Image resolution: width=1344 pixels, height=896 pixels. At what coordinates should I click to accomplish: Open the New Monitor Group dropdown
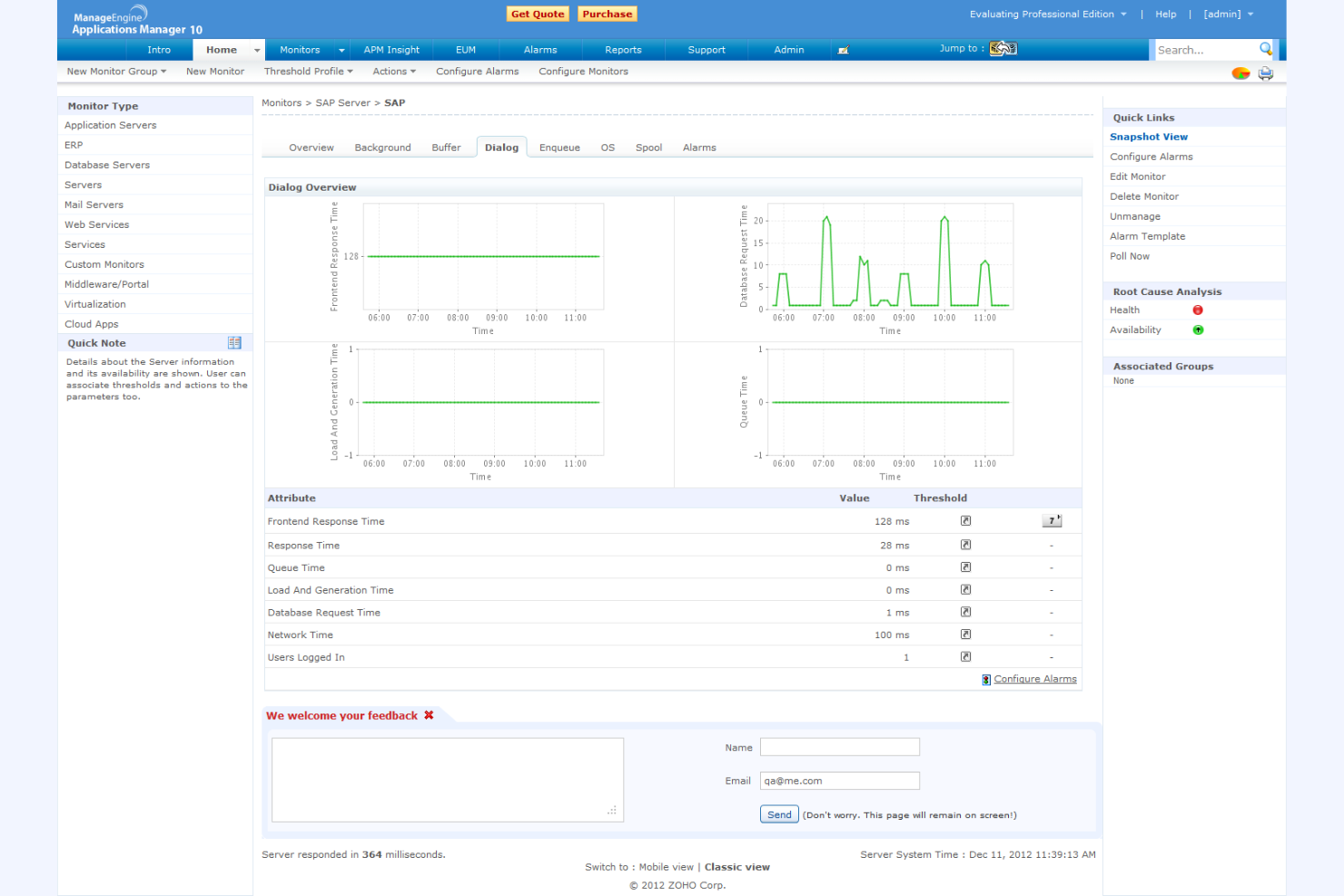click(114, 71)
